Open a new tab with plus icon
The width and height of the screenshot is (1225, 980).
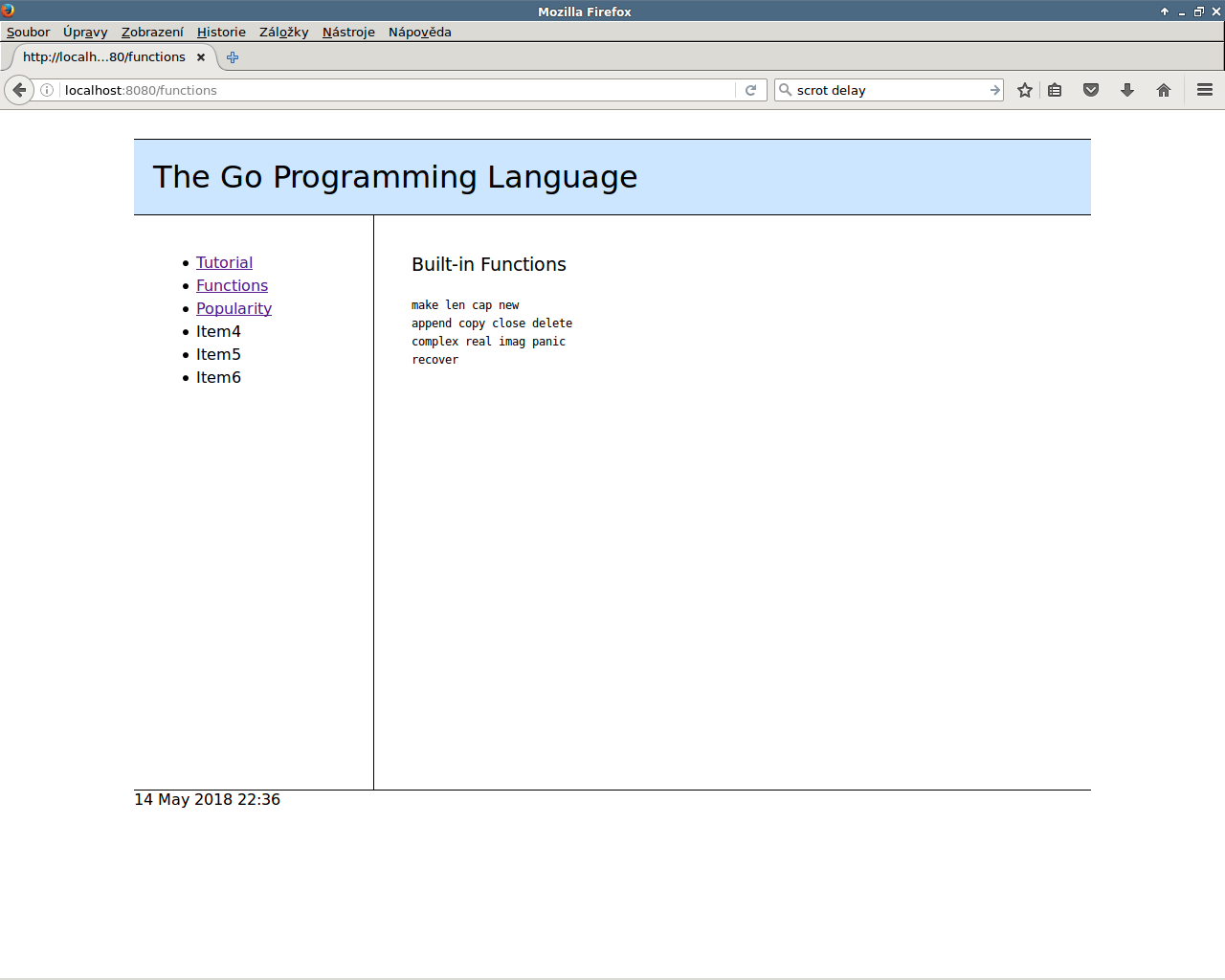(x=233, y=57)
